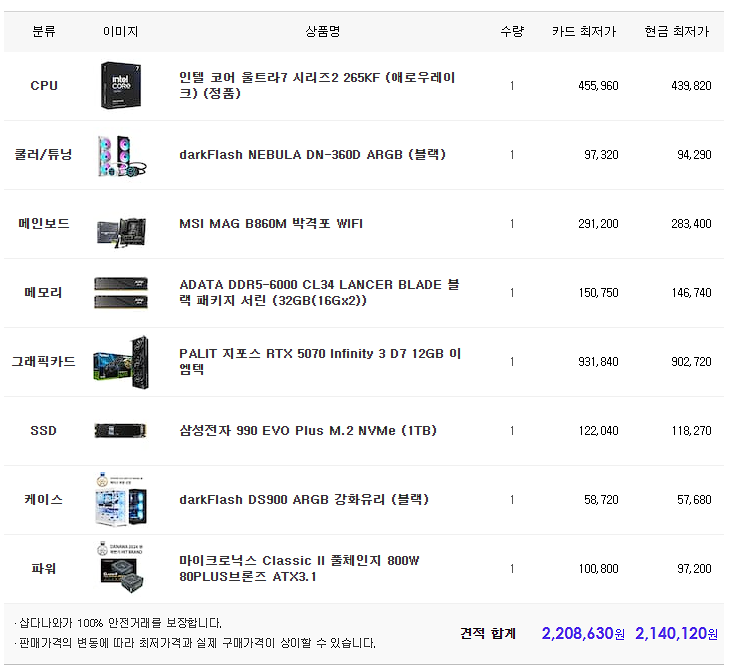Click total card price 2,208,630원
This screenshot has width=737, height=667.
583,634
